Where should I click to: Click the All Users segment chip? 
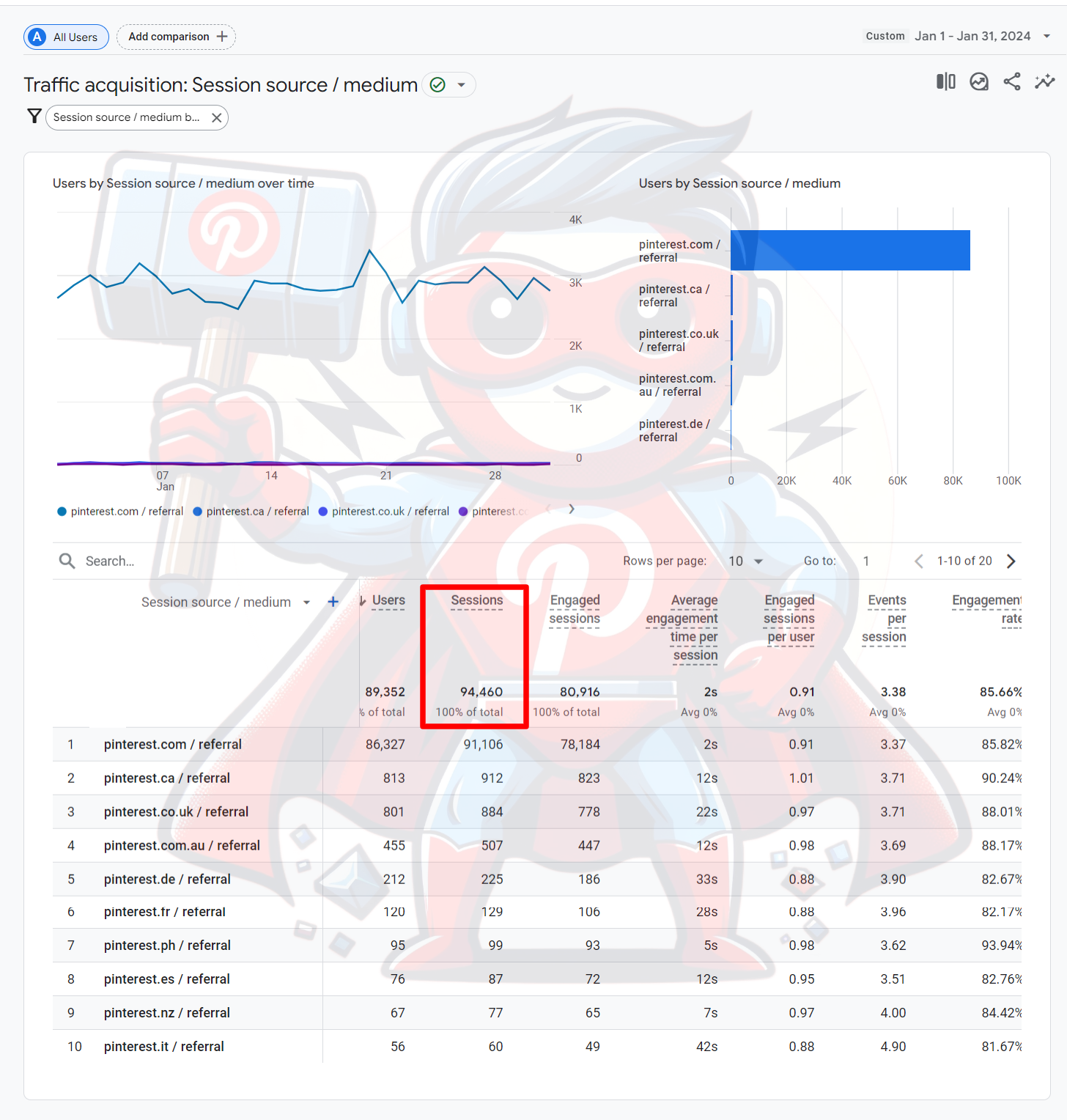tap(66, 37)
